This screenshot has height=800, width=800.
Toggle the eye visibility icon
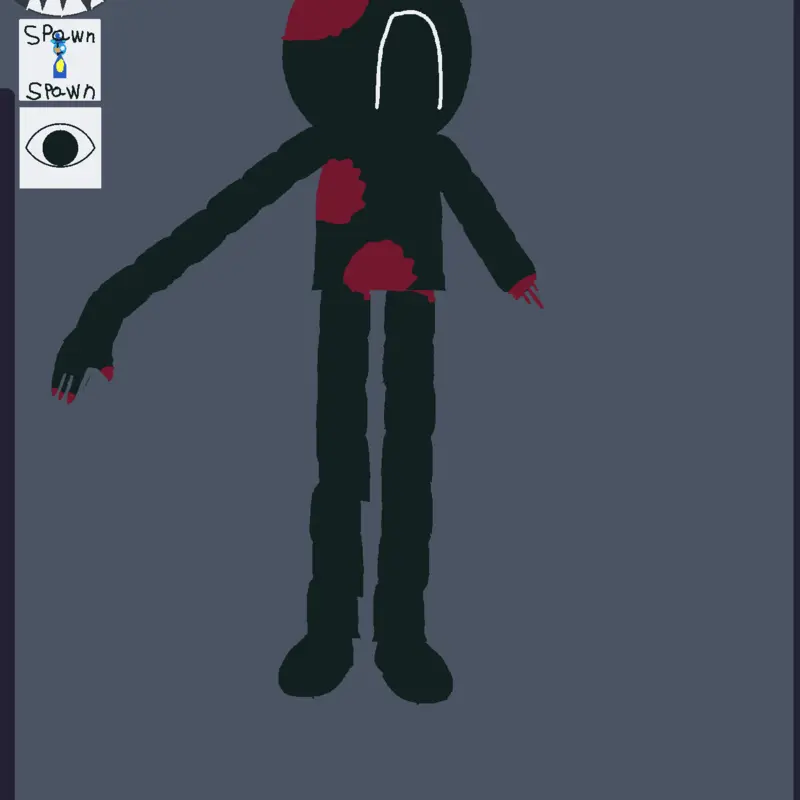pos(60,147)
